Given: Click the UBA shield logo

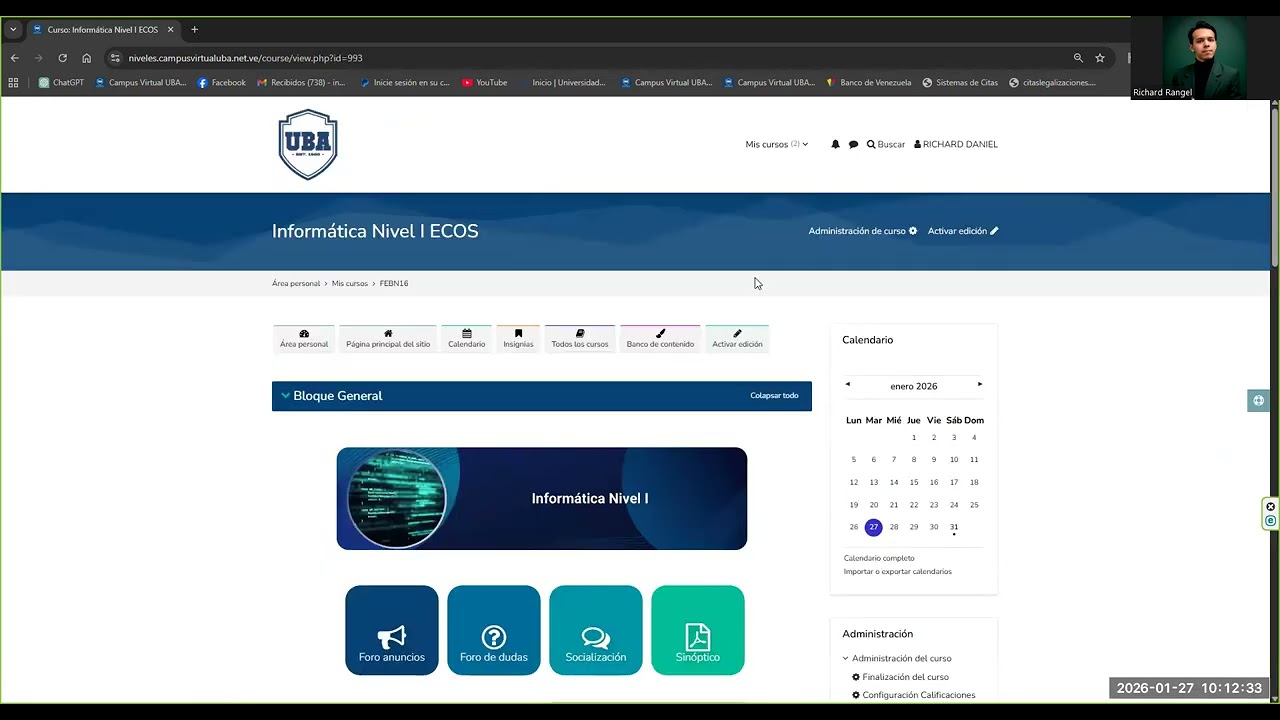Looking at the screenshot, I should tap(308, 144).
